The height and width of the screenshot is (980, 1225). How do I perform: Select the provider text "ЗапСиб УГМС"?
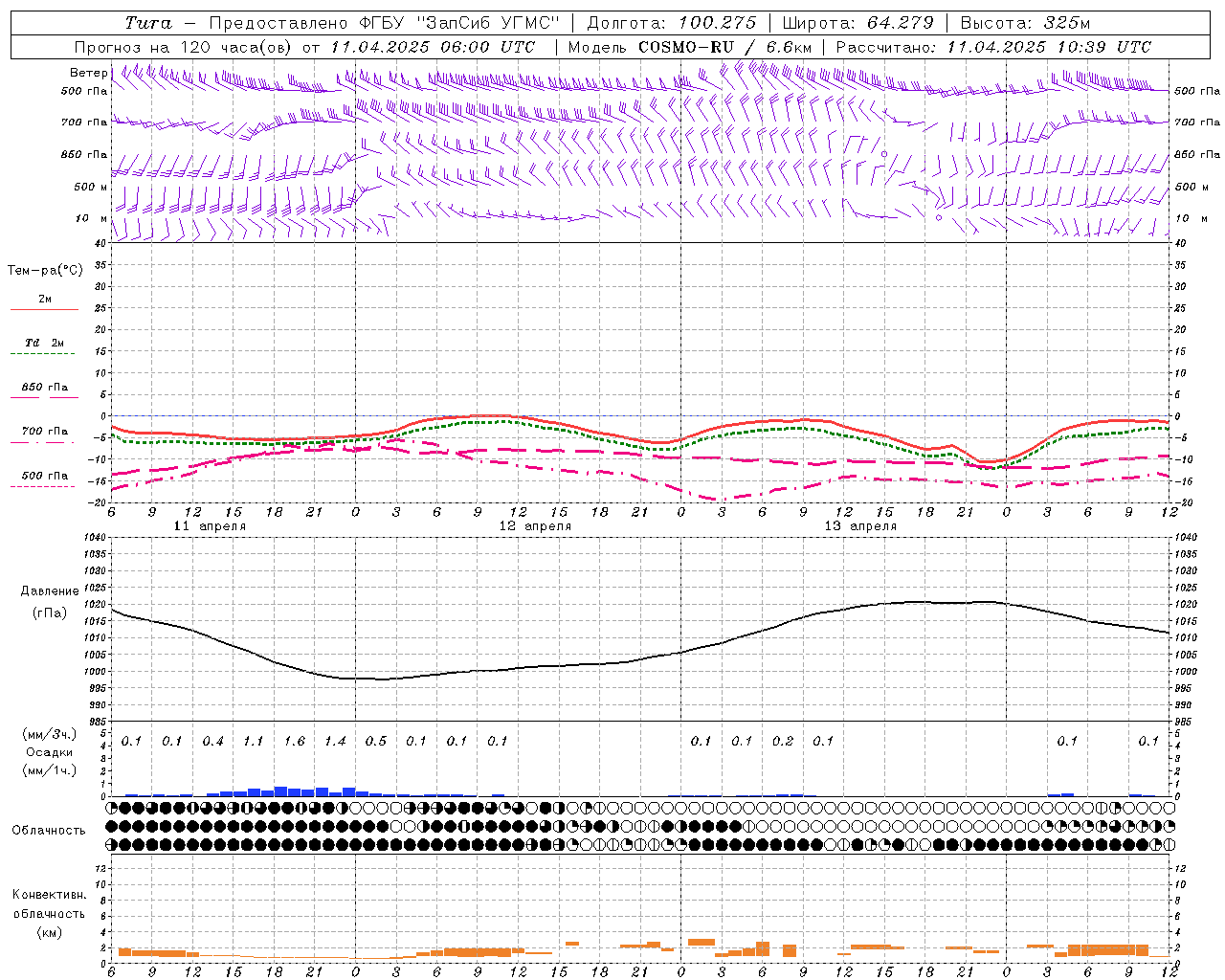487,23
